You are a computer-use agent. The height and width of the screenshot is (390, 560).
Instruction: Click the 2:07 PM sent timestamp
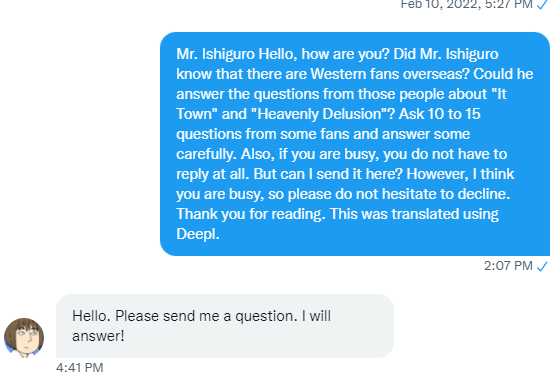click(508, 266)
